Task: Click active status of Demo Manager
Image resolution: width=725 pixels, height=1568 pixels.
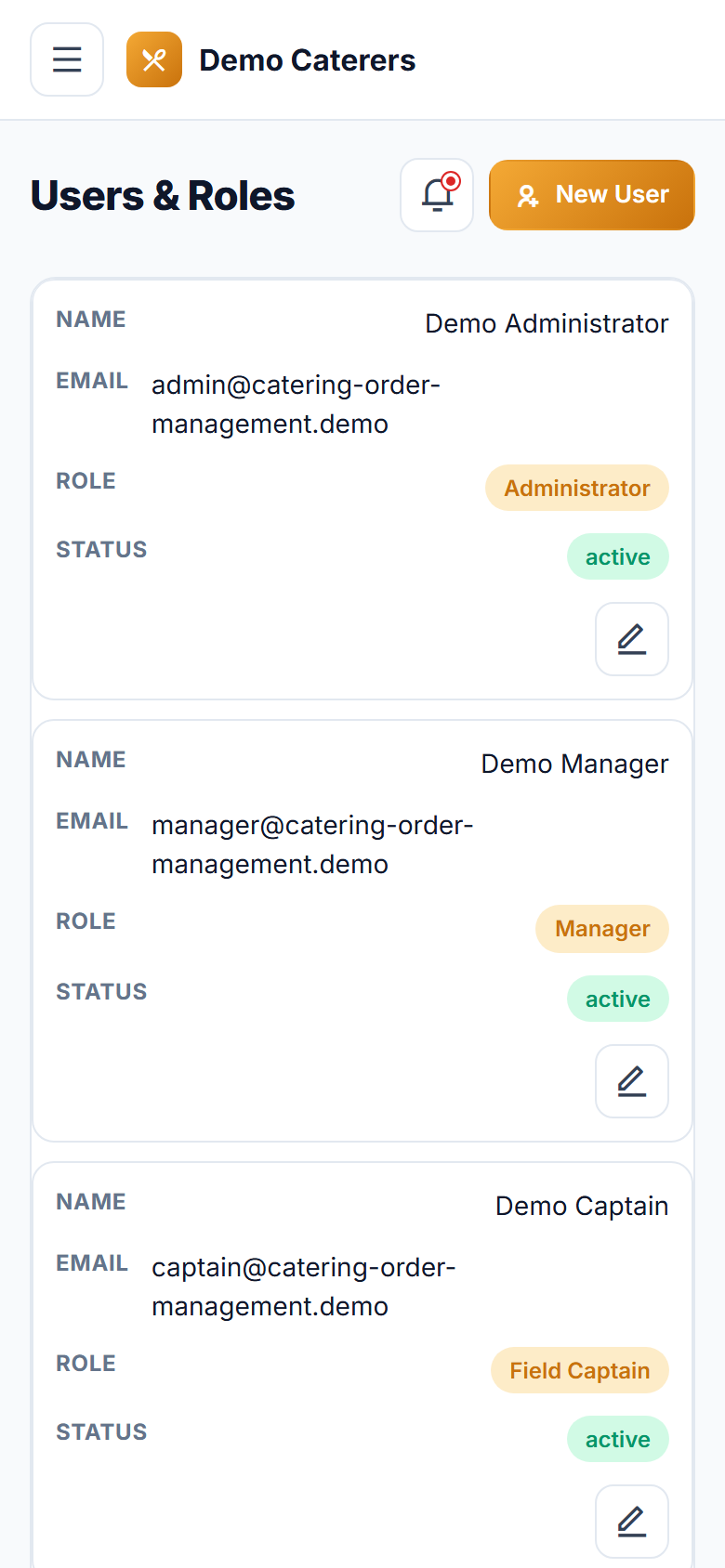Action: pyautogui.click(x=618, y=999)
